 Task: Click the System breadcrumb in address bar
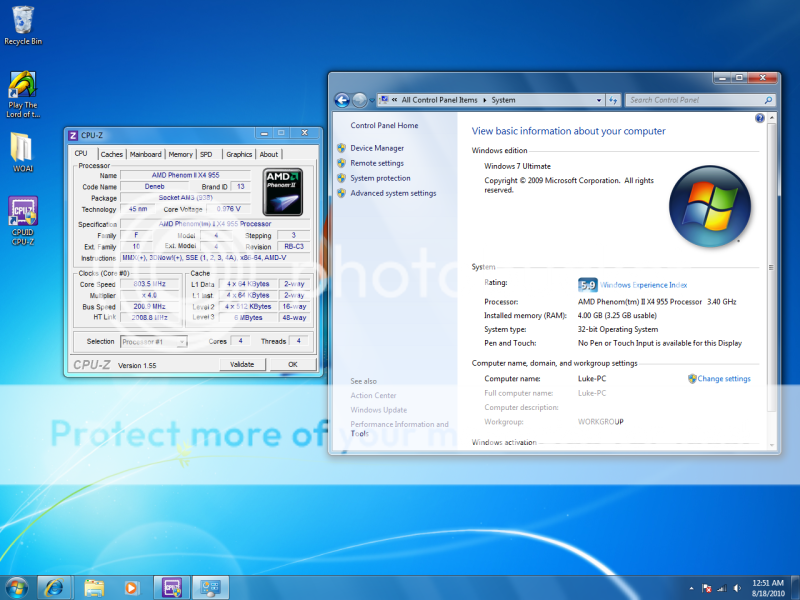coord(503,100)
